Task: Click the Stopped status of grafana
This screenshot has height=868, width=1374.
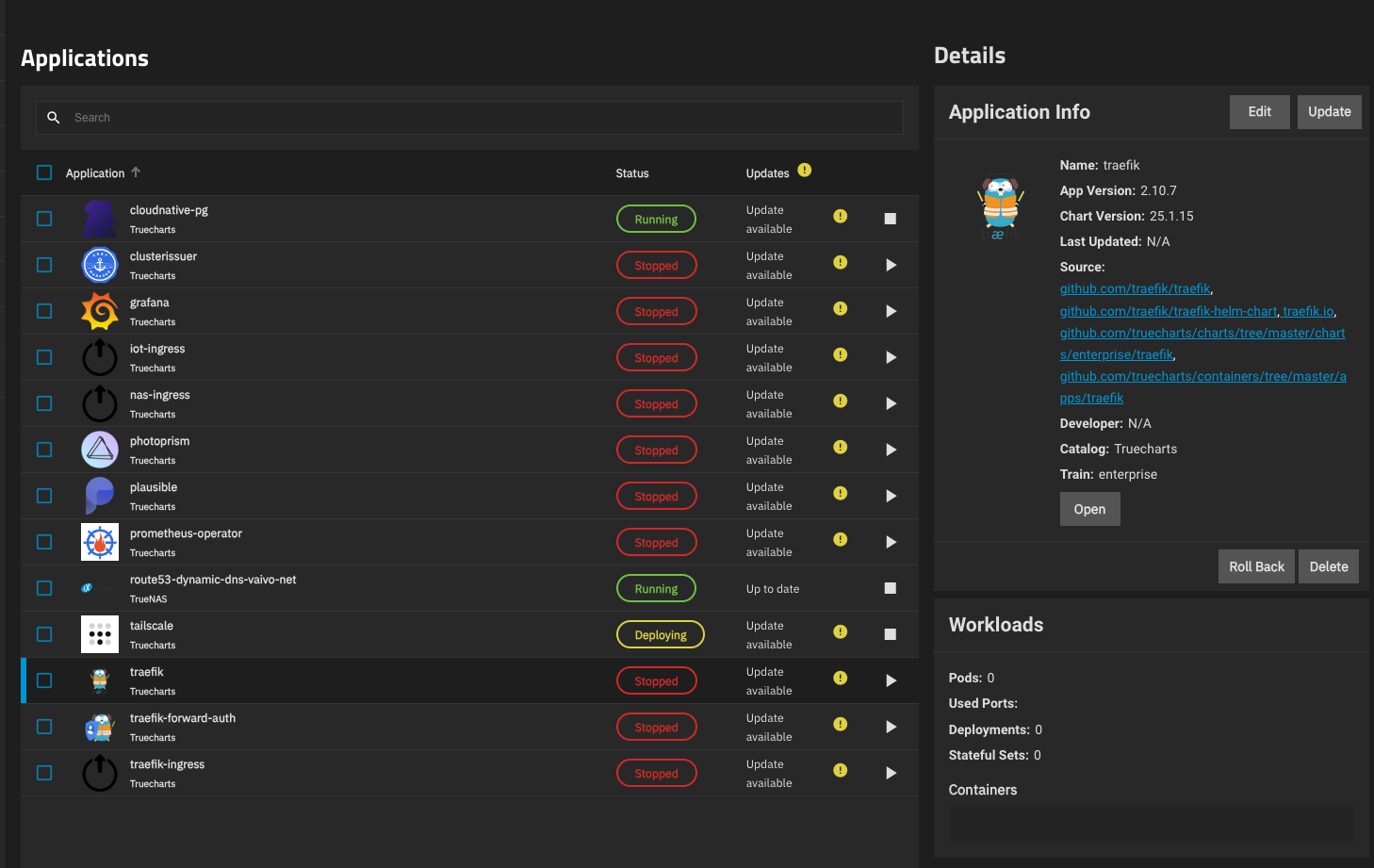Action: 656,311
